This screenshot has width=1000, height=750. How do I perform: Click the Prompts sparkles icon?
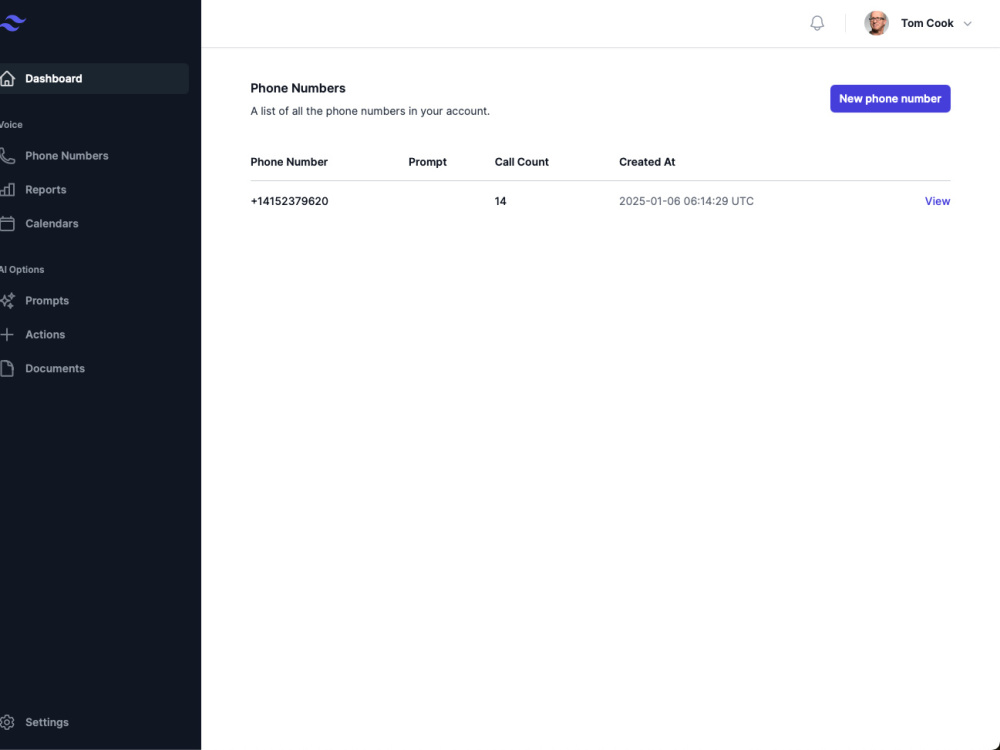7,300
